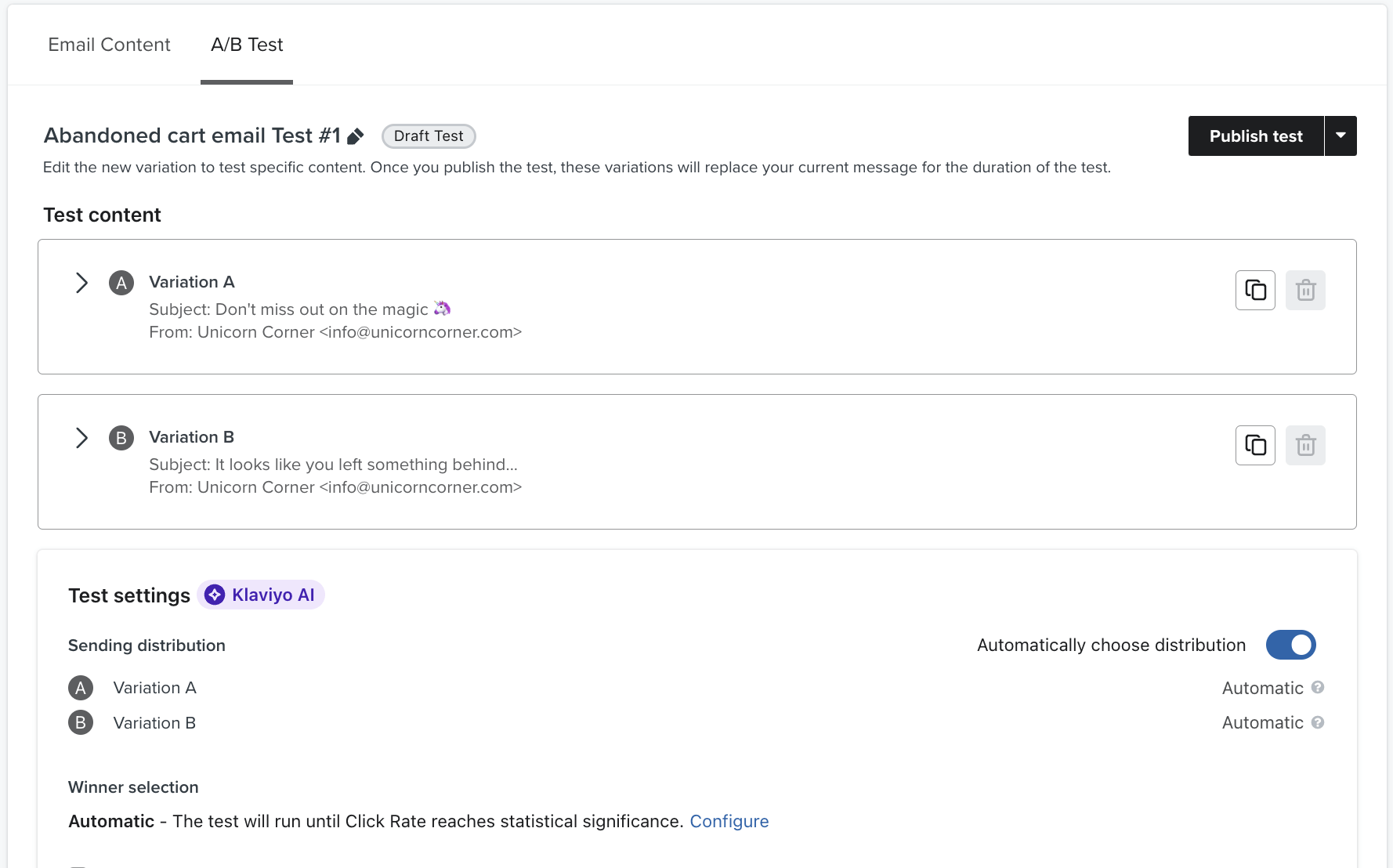Duplicate Variation B with copy icon
The image size is (1393, 868).
pos(1255,445)
